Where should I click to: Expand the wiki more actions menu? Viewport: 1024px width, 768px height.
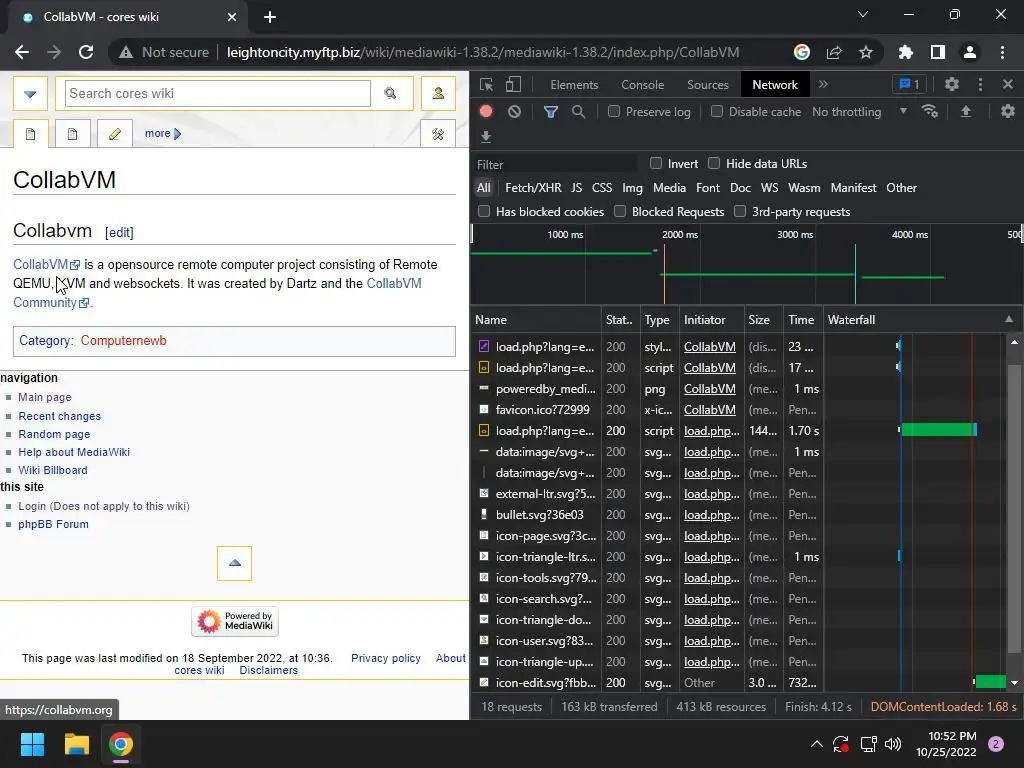163,133
